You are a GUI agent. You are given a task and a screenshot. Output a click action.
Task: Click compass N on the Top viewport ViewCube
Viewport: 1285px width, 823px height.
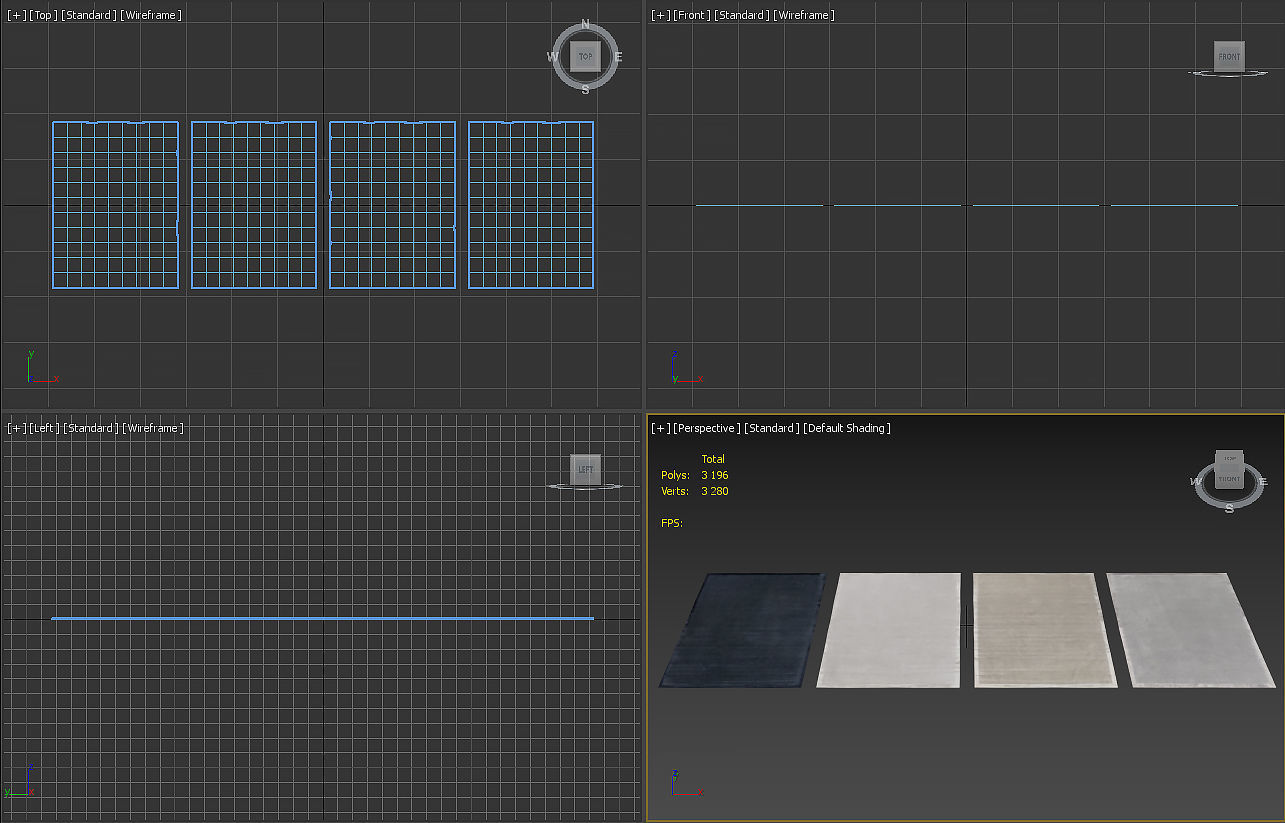pos(585,25)
